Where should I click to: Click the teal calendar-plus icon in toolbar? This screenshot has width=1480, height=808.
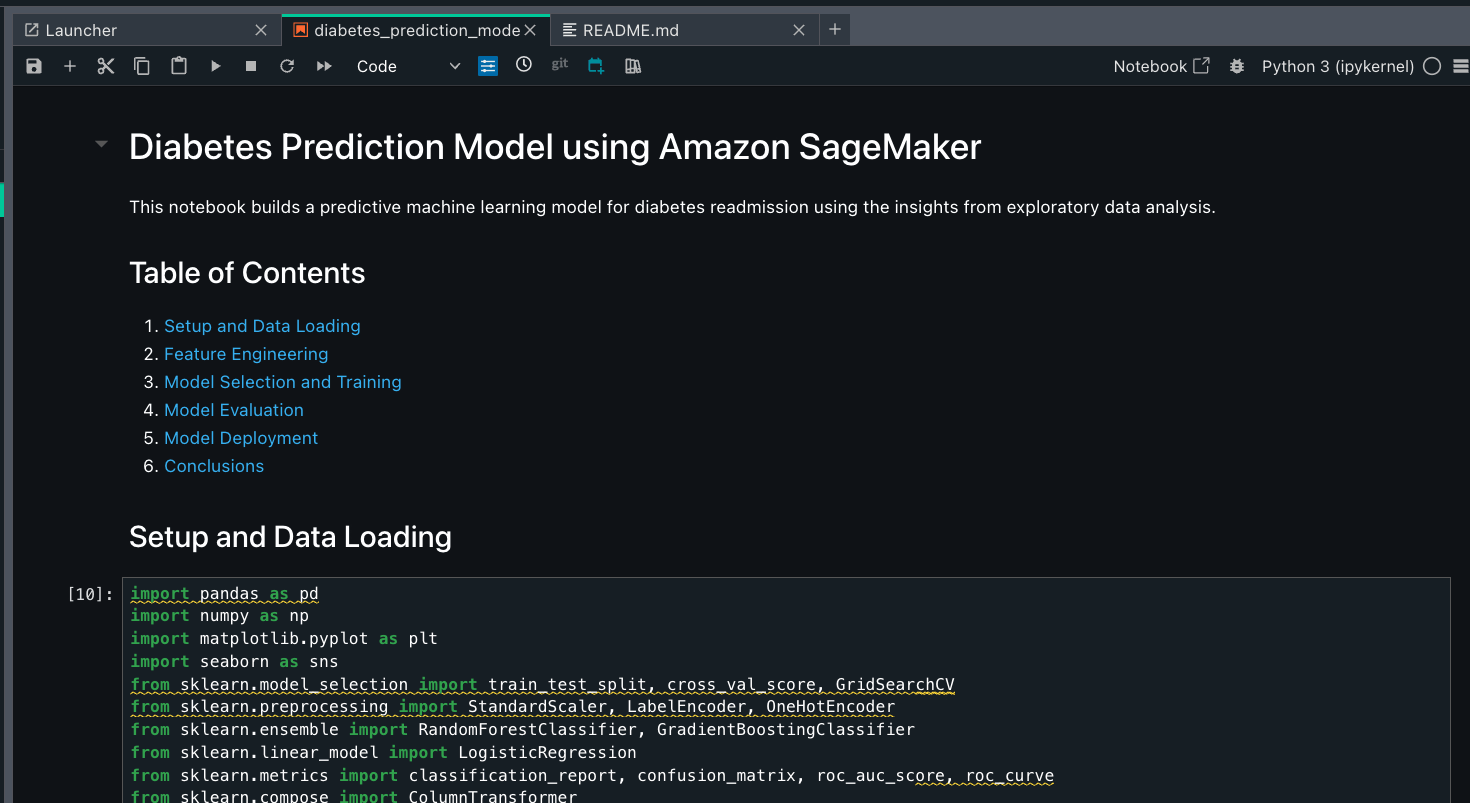coord(596,66)
